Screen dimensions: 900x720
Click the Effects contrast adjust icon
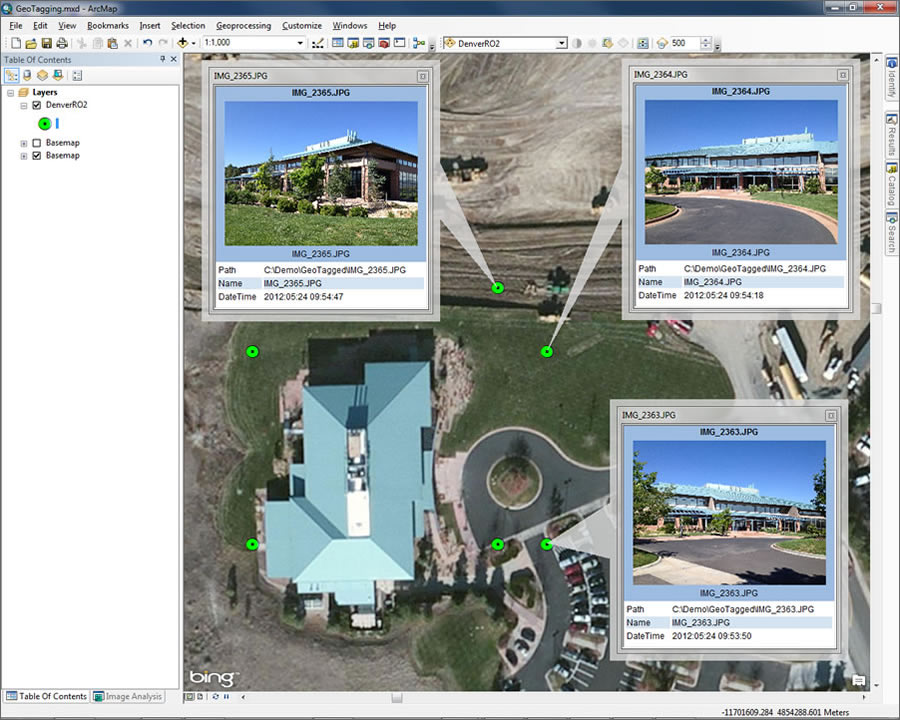[577, 43]
